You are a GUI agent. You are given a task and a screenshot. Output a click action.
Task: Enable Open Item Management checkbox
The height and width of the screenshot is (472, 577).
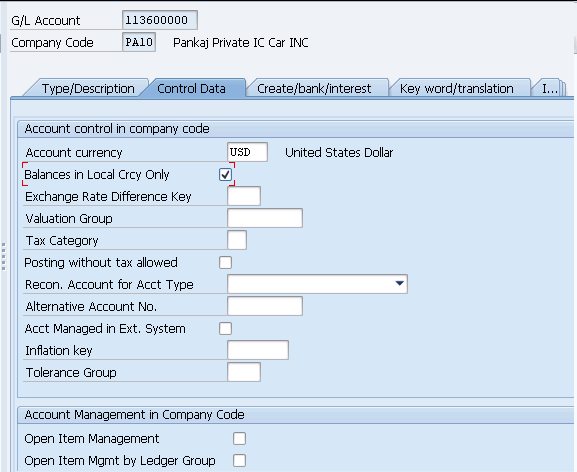click(x=239, y=439)
